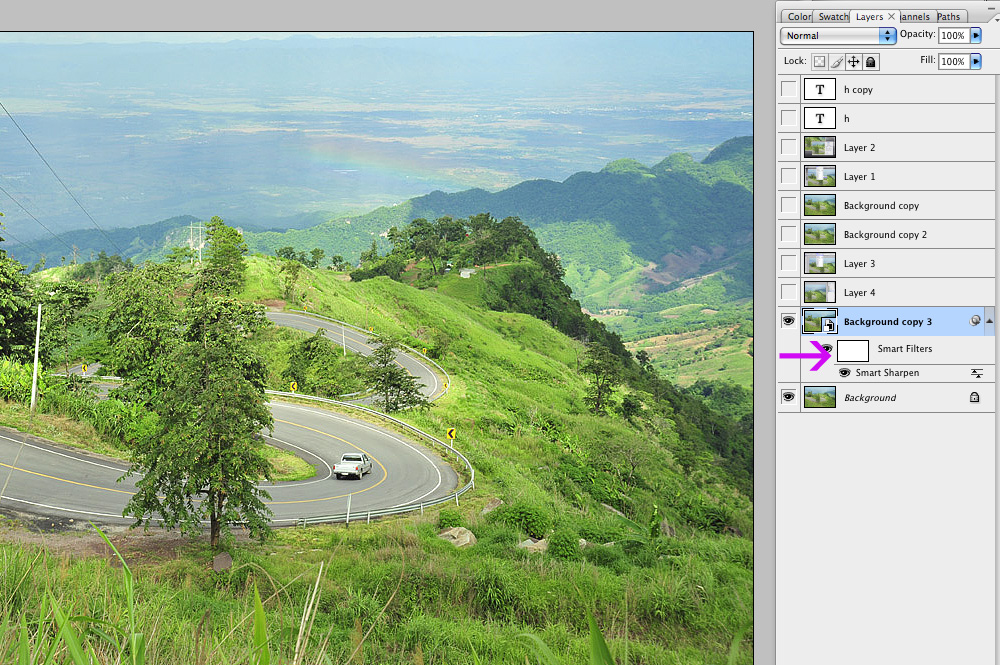The width and height of the screenshot is (1000, 665).
Task: Open the Opacity slider arrow
Action: tap(976, 35)
